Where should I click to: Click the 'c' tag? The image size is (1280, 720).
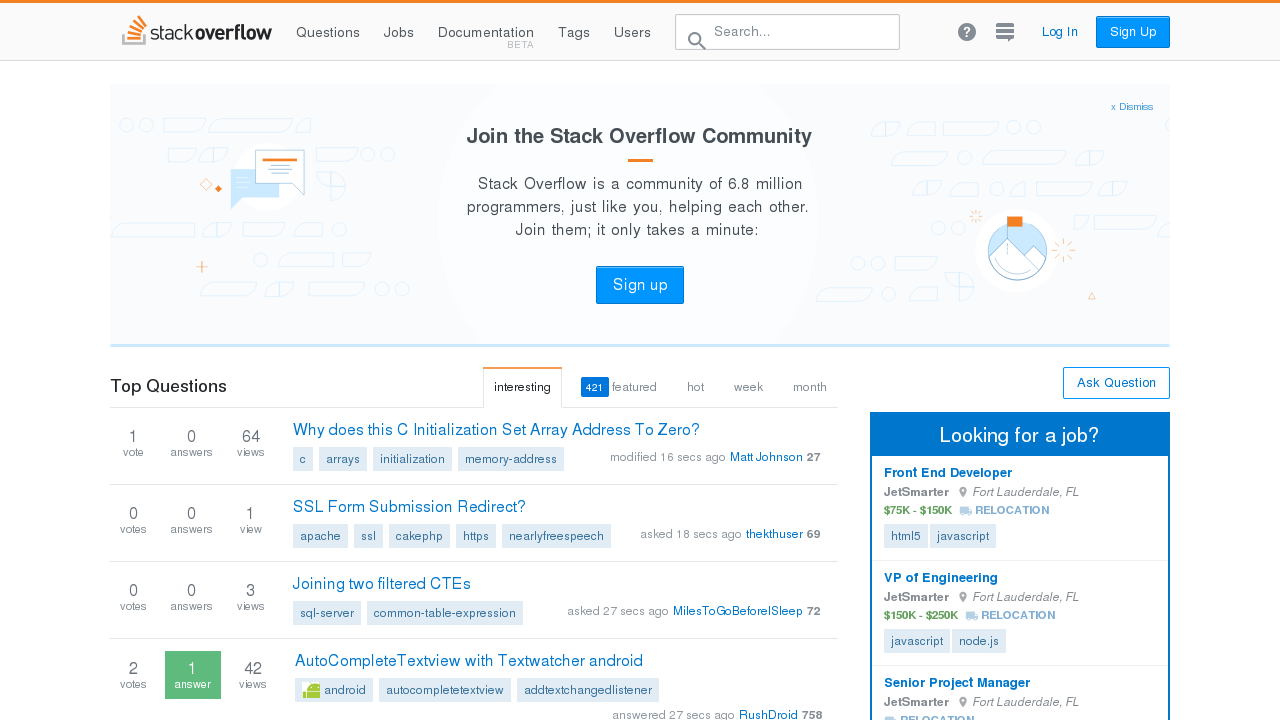point(303,459)
